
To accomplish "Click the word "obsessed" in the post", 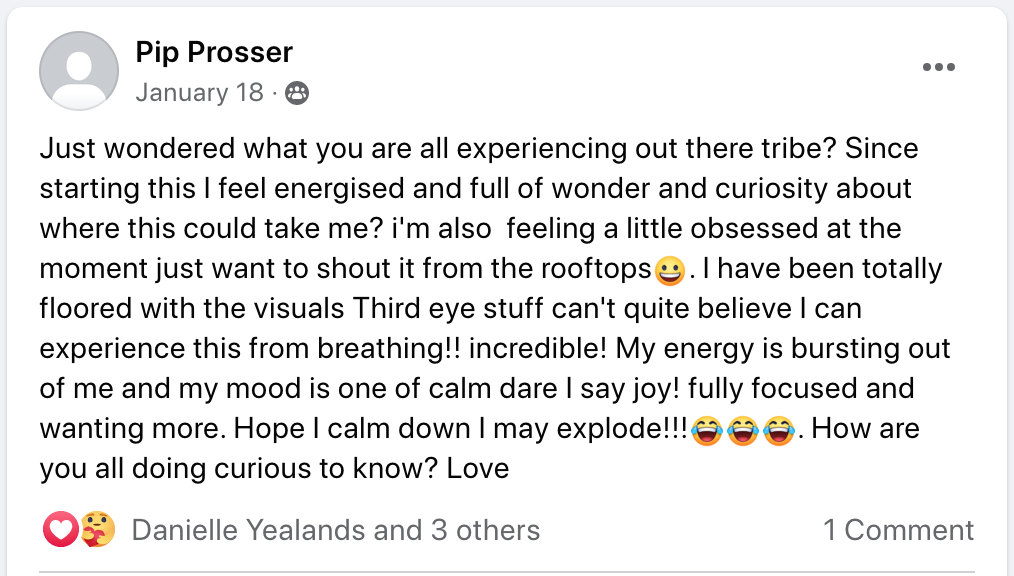I will [x=727, y=229].
